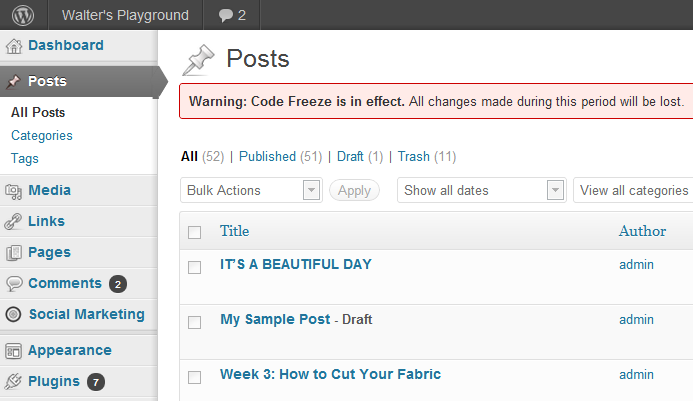The image size is (693, 401).
Task: Click the Social Marketing target icon
Action: (x=14, y=314)
